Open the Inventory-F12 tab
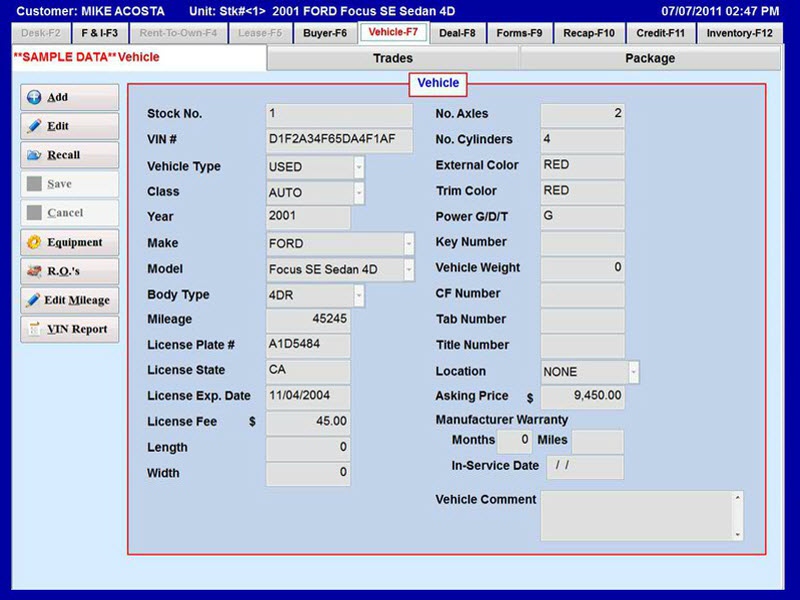Viewport: 800px width, 600px height. (x=740, y=32)
